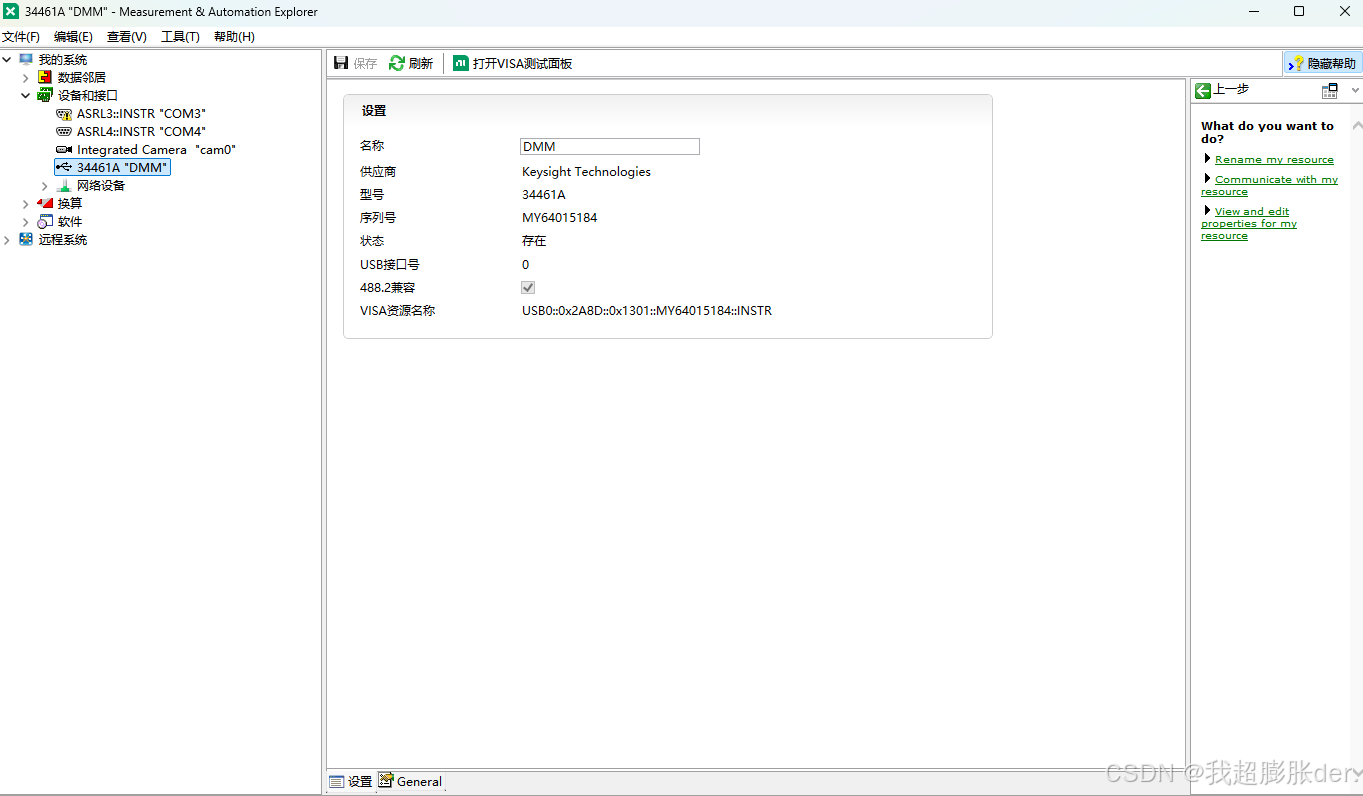Click the Network Devices (网络设备) icon
The width and height of the screenshot is (1363, 796).
click(64, 186)
